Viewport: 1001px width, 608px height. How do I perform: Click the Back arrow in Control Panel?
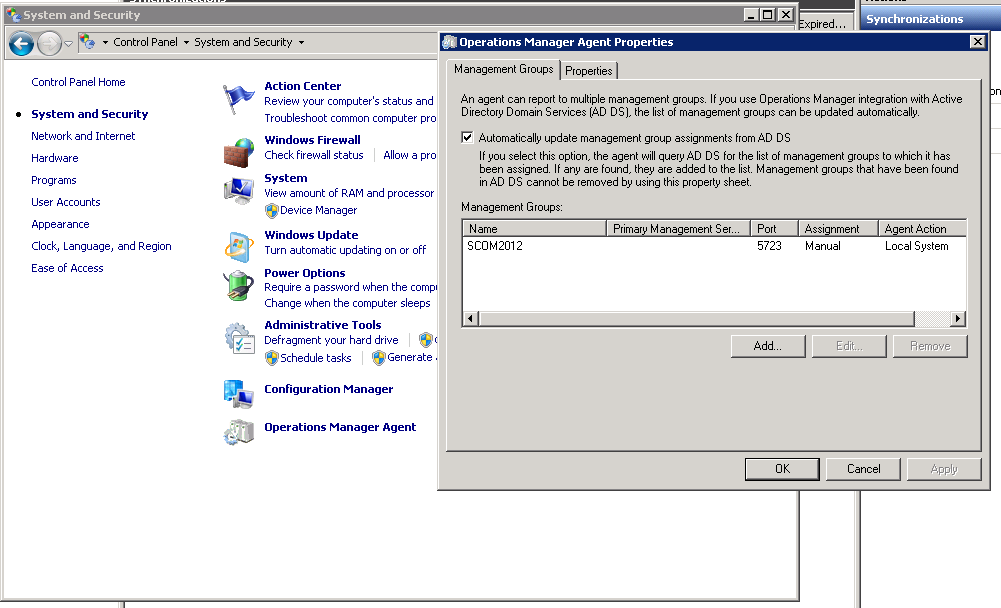coord(21,43)
